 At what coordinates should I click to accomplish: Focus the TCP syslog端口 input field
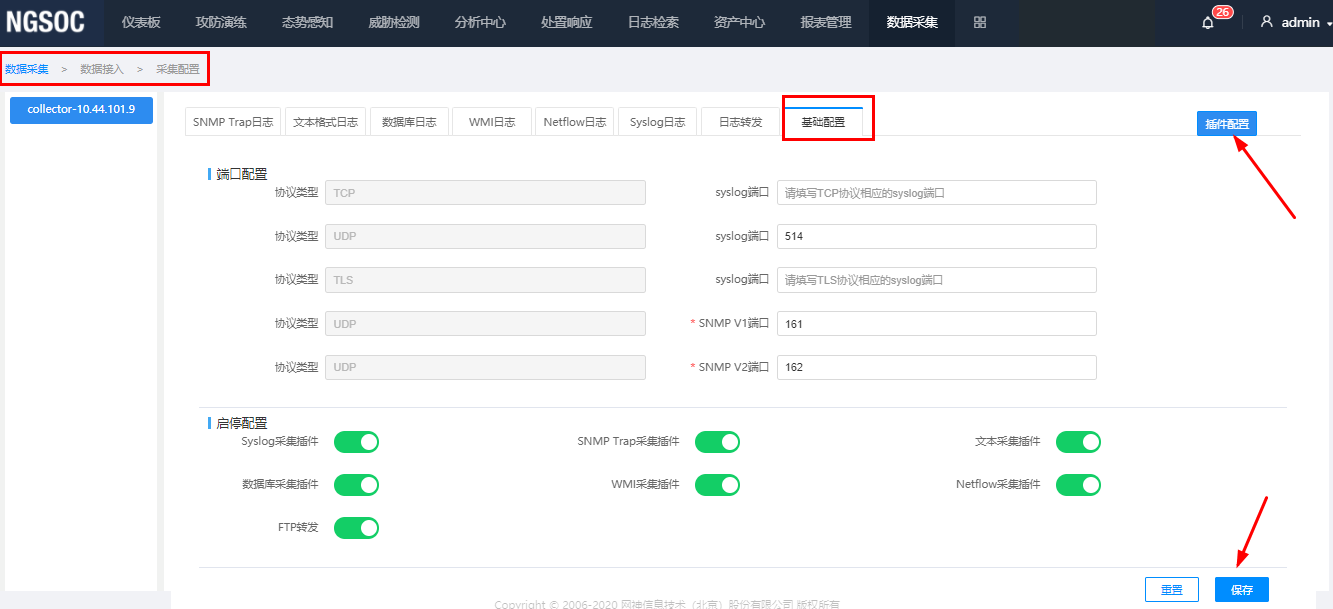937,193
